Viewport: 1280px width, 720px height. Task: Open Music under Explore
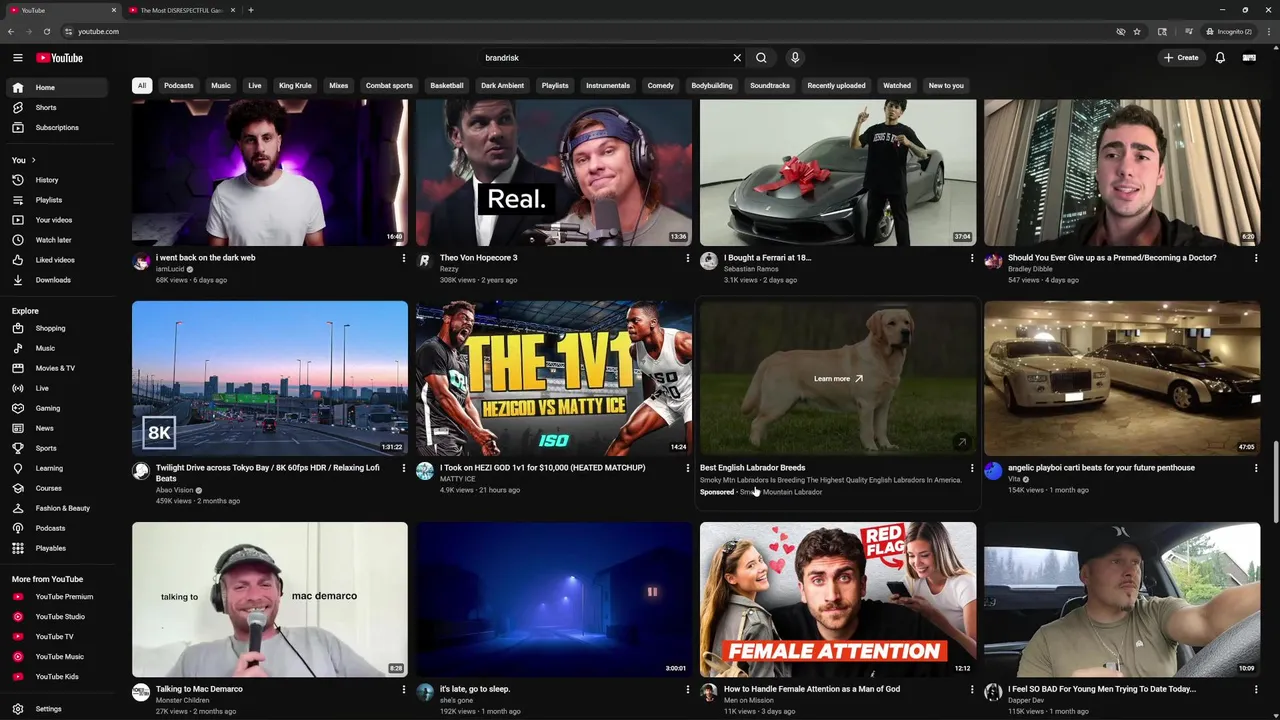tap(59, 348)
